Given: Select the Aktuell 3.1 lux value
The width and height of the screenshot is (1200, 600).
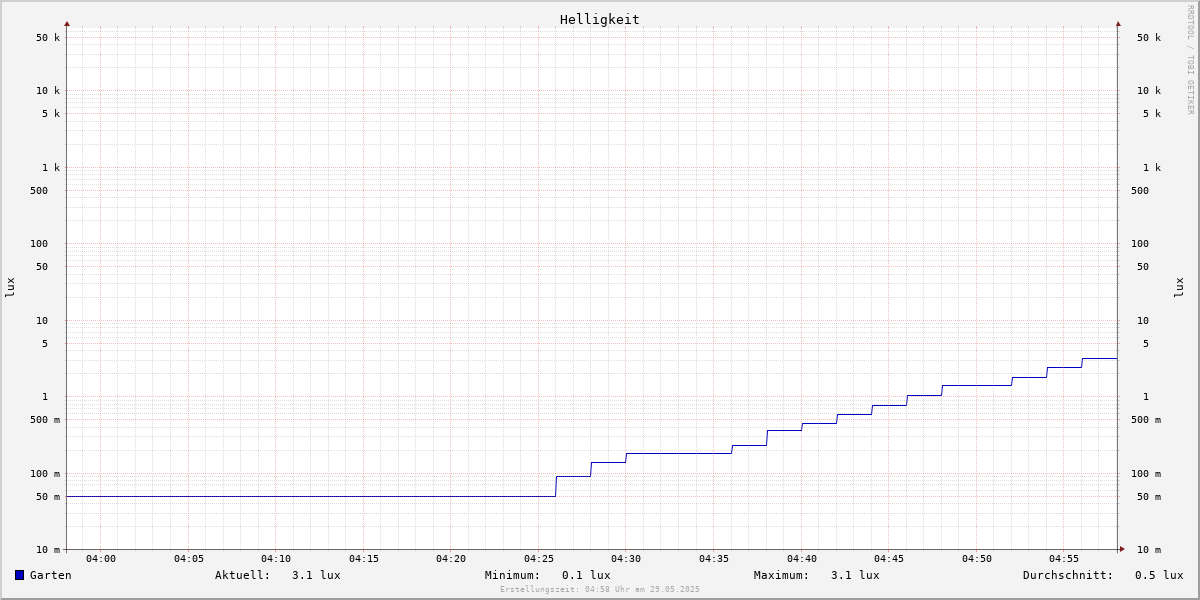Looking at the screenshot, I should click(x=316, y=575).
